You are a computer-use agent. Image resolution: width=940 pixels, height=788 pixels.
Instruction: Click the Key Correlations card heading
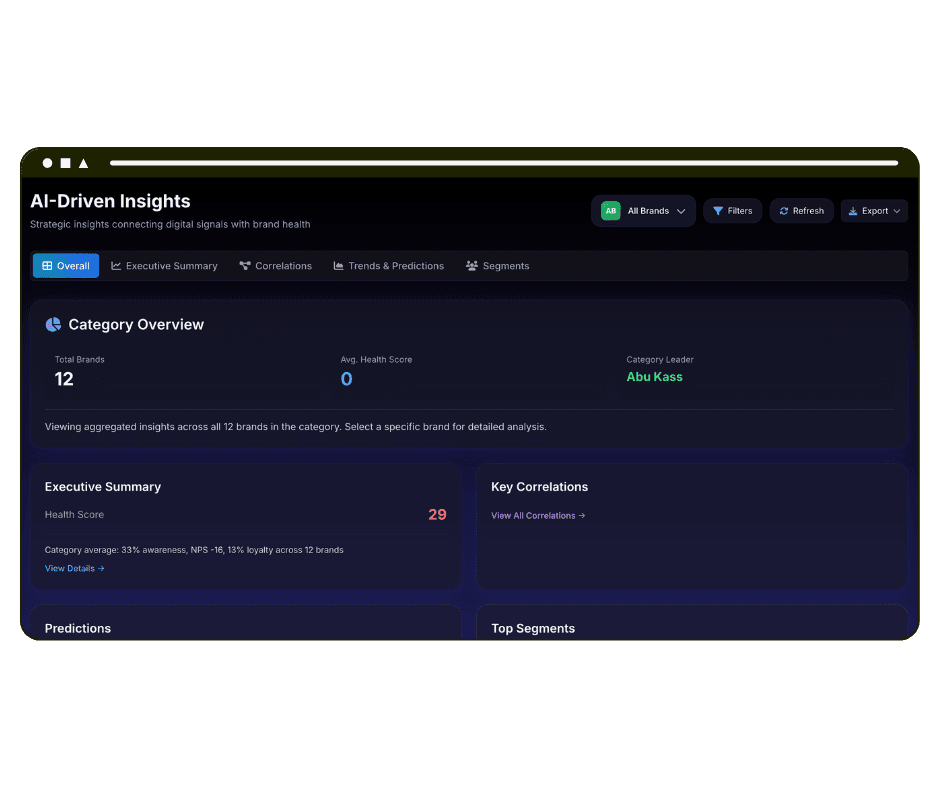pyautogui.click(x=540, y=487)
